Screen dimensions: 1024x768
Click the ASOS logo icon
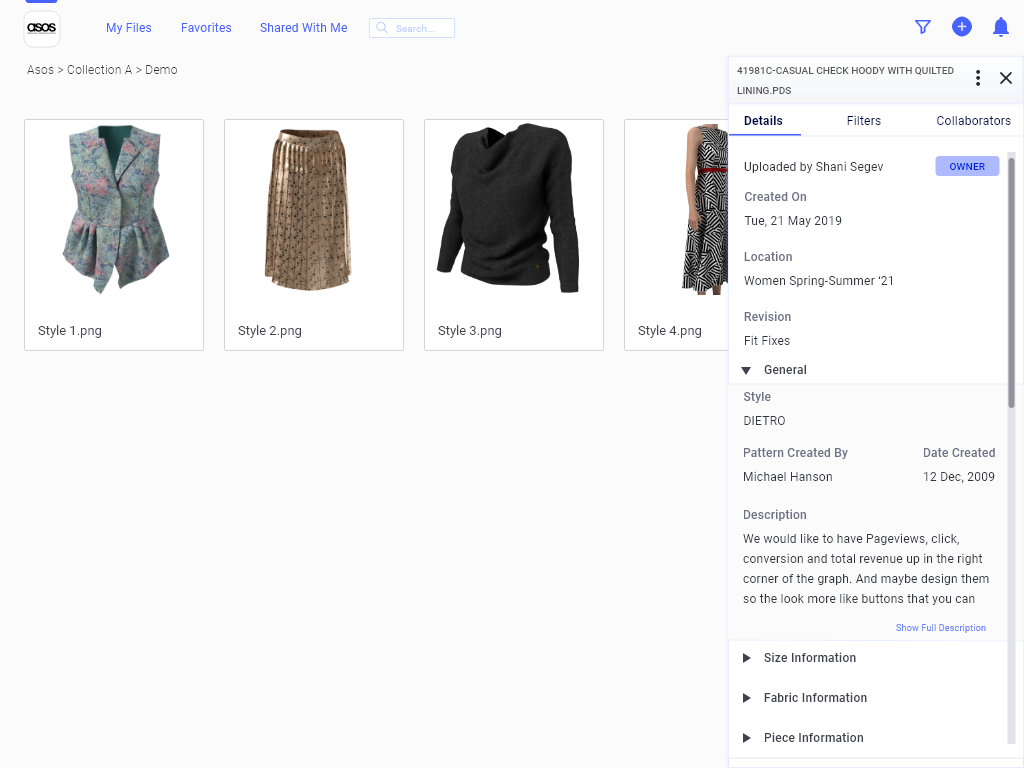pyautogui.click(x=42, y=28)
